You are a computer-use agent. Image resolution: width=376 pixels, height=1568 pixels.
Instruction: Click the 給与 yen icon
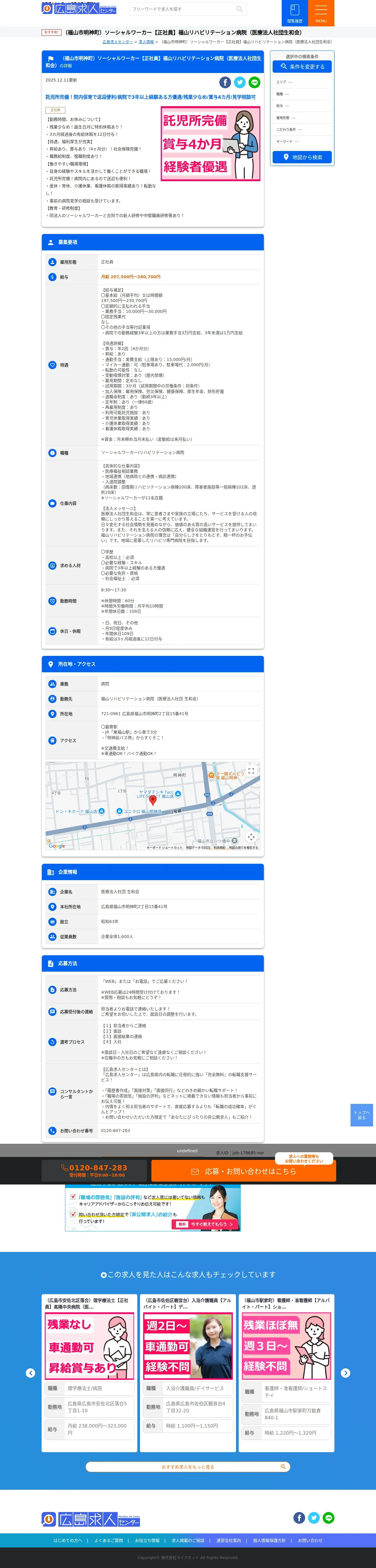click(x=52, y=277)
